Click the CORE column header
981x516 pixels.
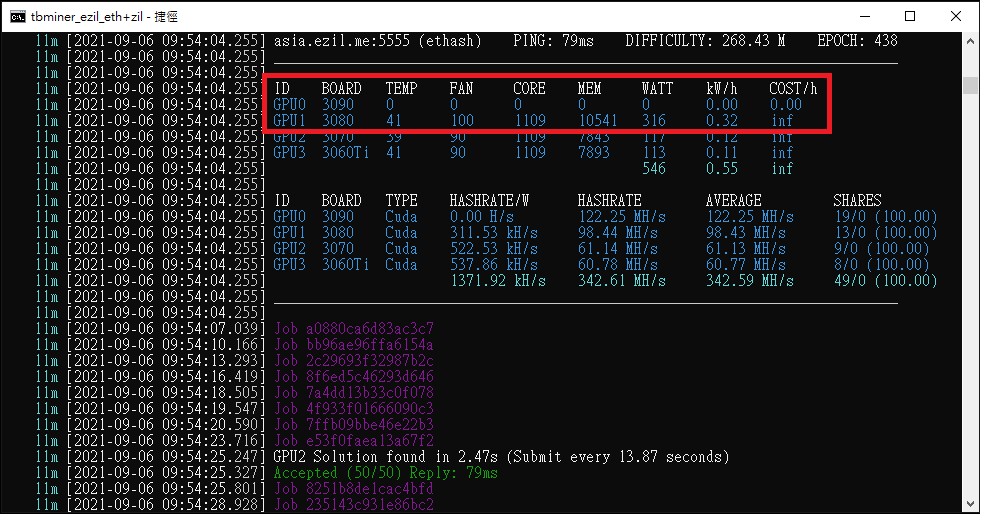coord(529,89)
